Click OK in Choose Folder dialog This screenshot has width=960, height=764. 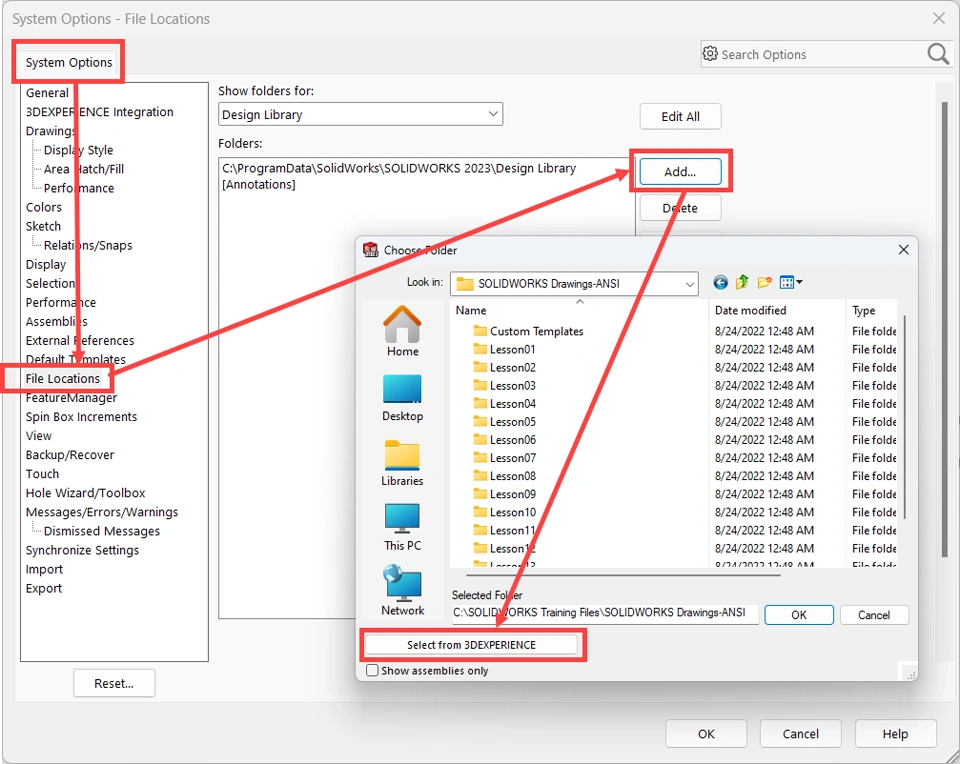pos(799,615)
